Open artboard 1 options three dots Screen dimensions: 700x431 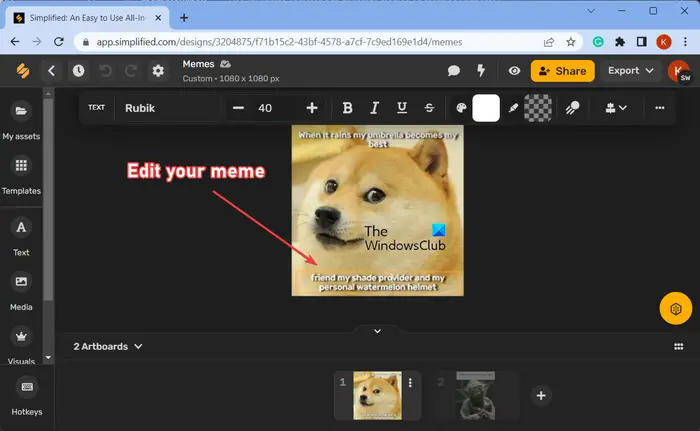(410, 383)
